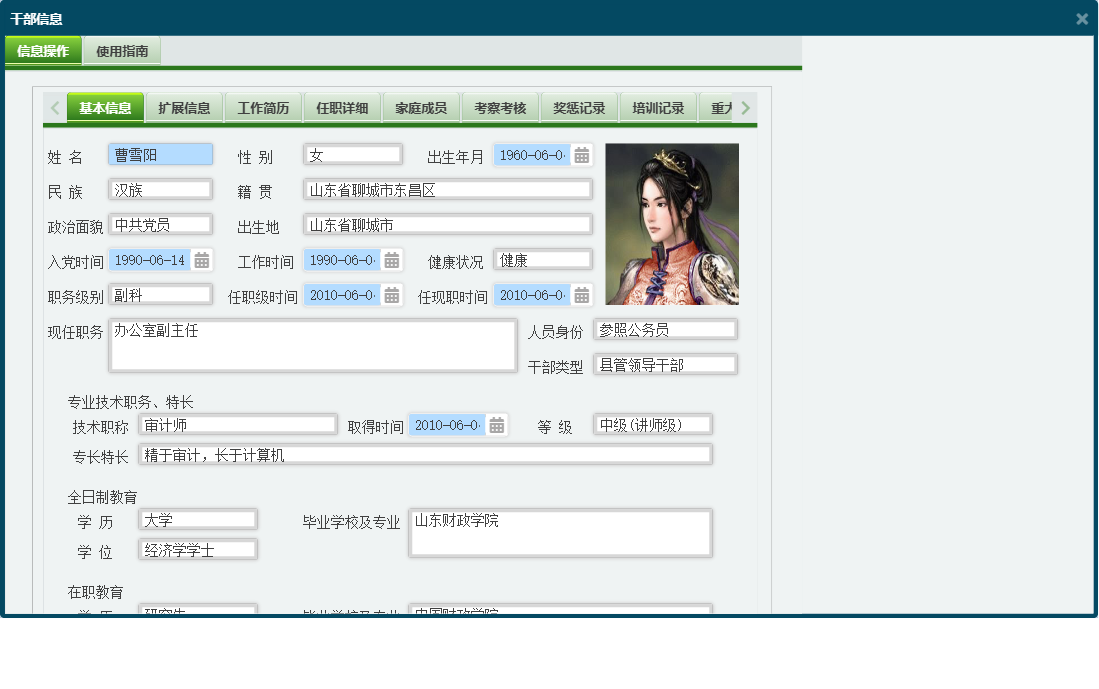Click the right arrow to reveal hidden tabs
The height and width of the screenshot is (689, 1099).
tap(744, 107)
